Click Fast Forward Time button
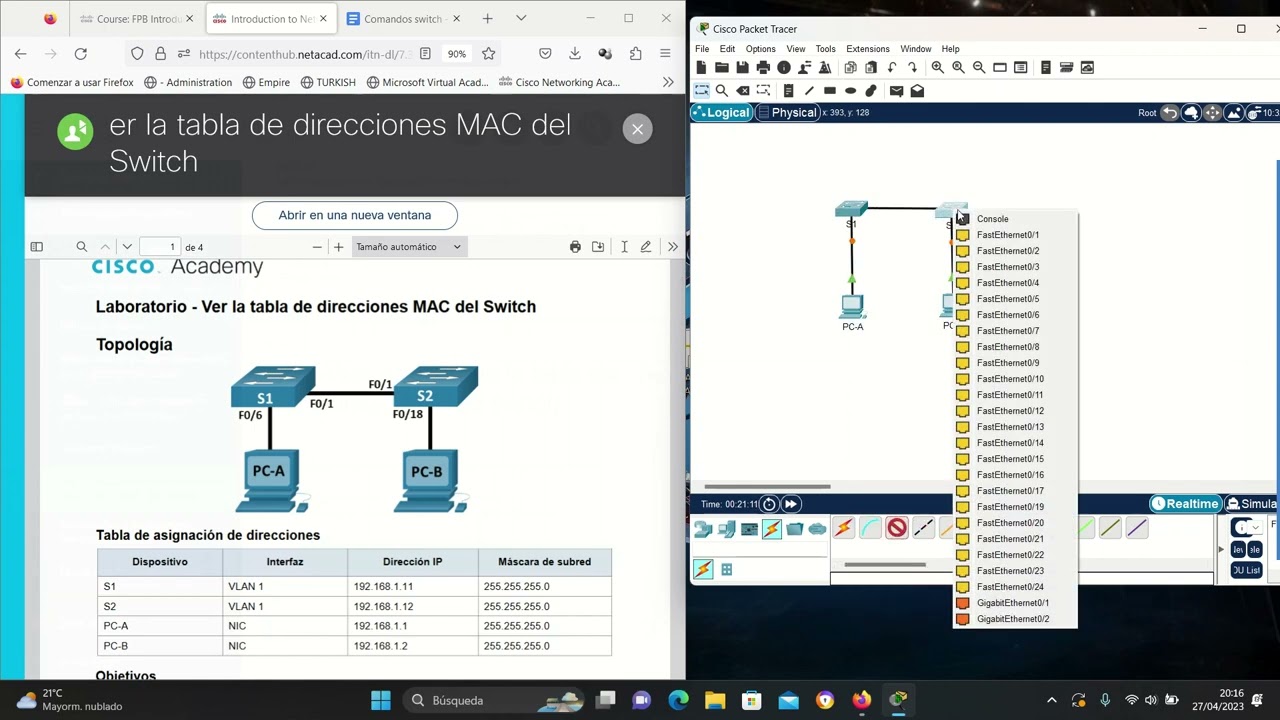Image resolution: width=1280 pixels, height=720 pixels. coord(790,504)
